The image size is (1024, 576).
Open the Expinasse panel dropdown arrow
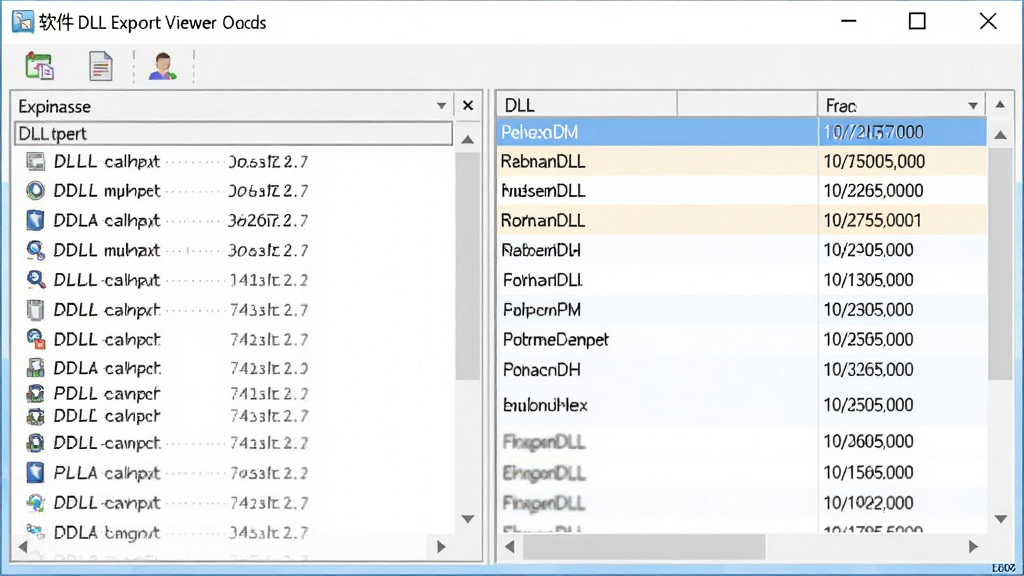click(x=441, y=106)
